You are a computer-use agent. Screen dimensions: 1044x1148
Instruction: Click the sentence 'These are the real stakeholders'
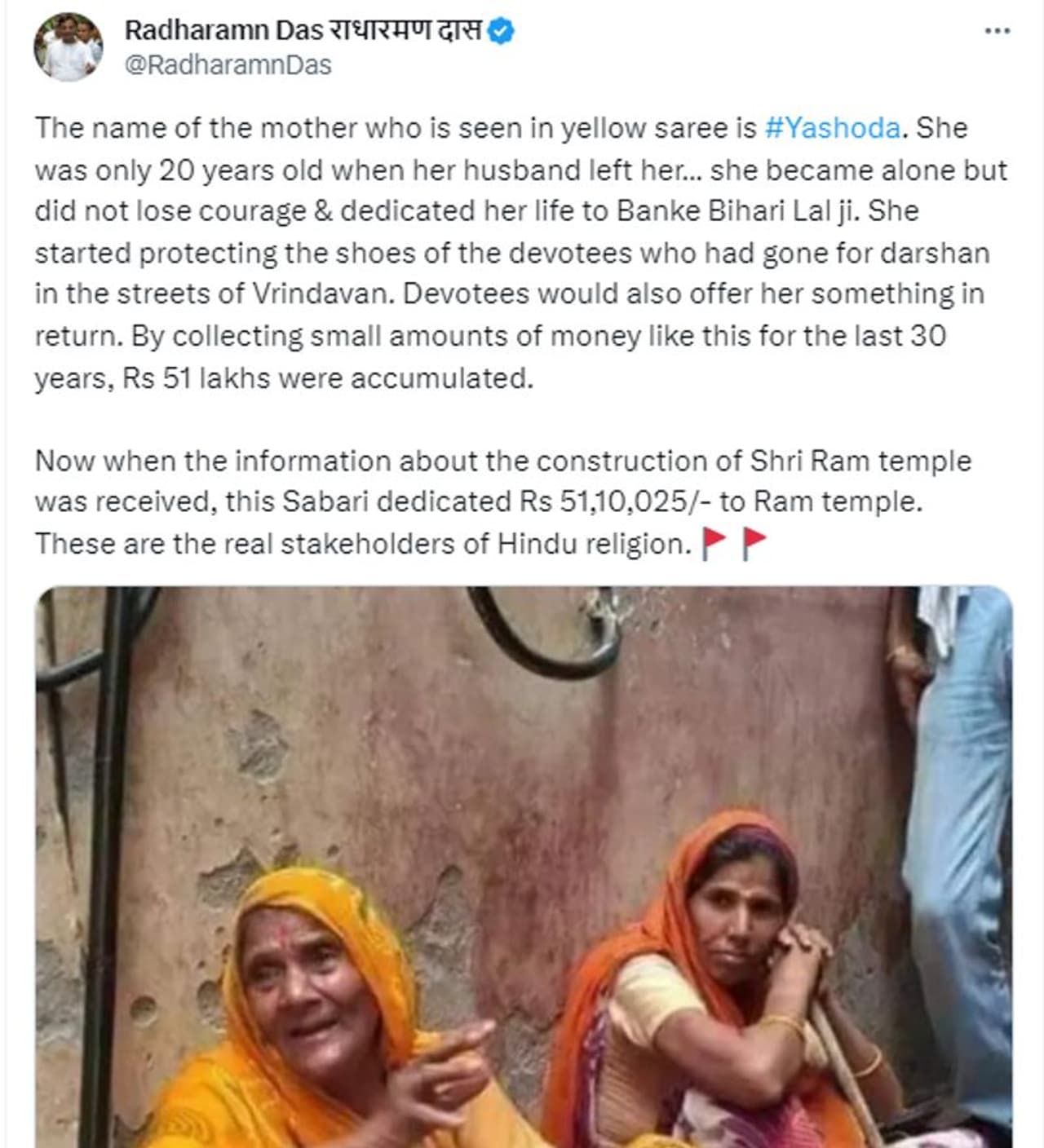363,544
